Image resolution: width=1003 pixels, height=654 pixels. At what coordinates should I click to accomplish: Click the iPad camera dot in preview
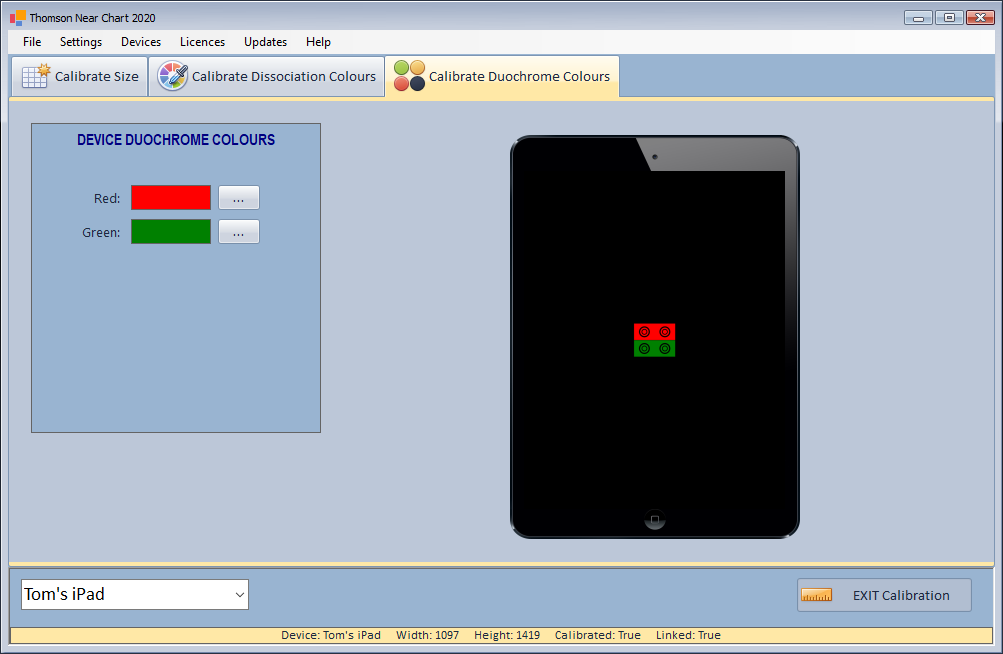[x=654, y=157]
